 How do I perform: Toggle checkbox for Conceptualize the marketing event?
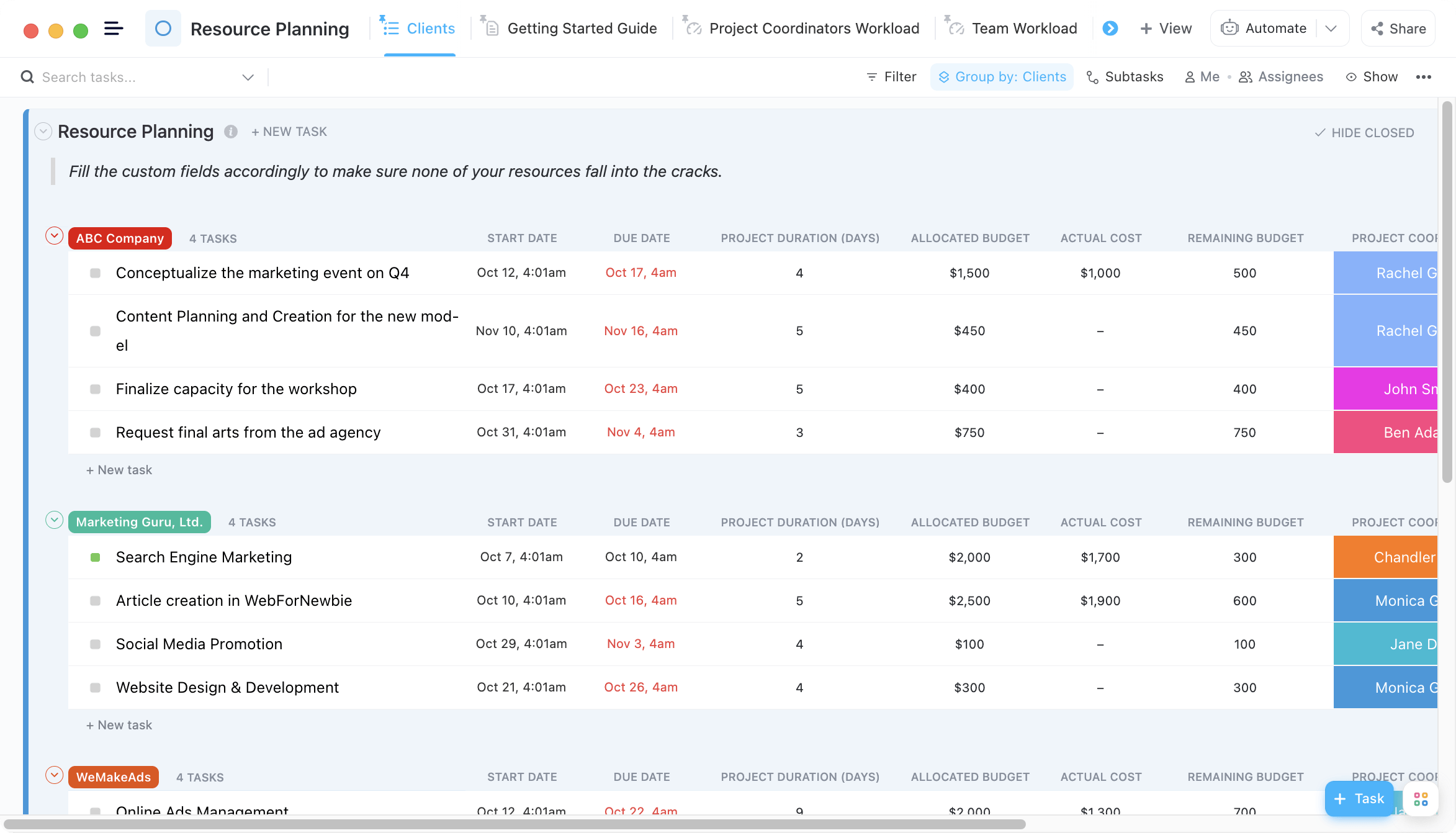click(94, 273)
